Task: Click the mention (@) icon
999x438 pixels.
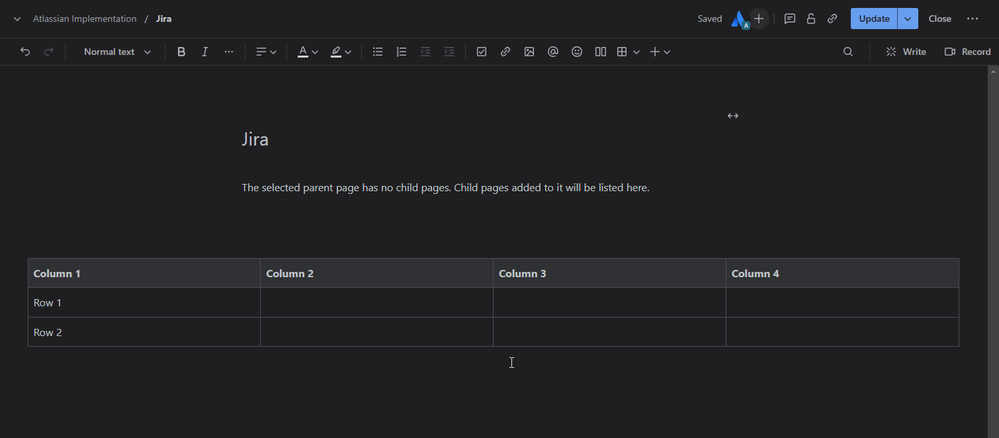Action: 553,52
